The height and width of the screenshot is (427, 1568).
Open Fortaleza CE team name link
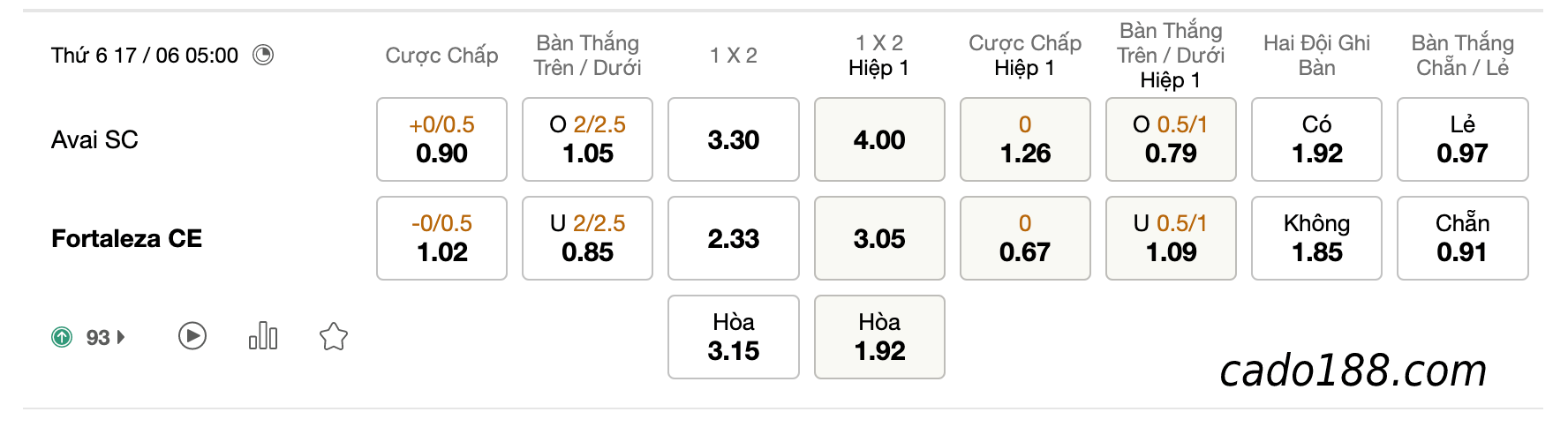click(x=126, y=239)
